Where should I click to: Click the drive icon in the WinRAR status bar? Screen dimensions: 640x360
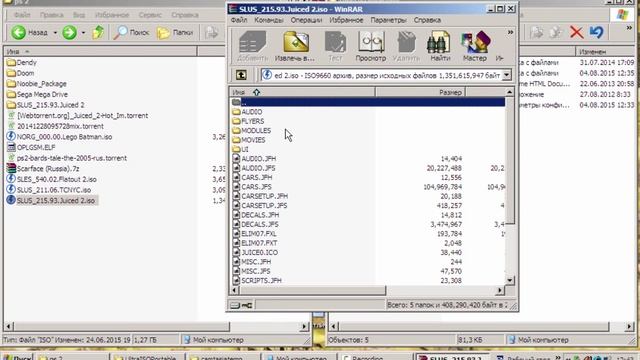235,305
